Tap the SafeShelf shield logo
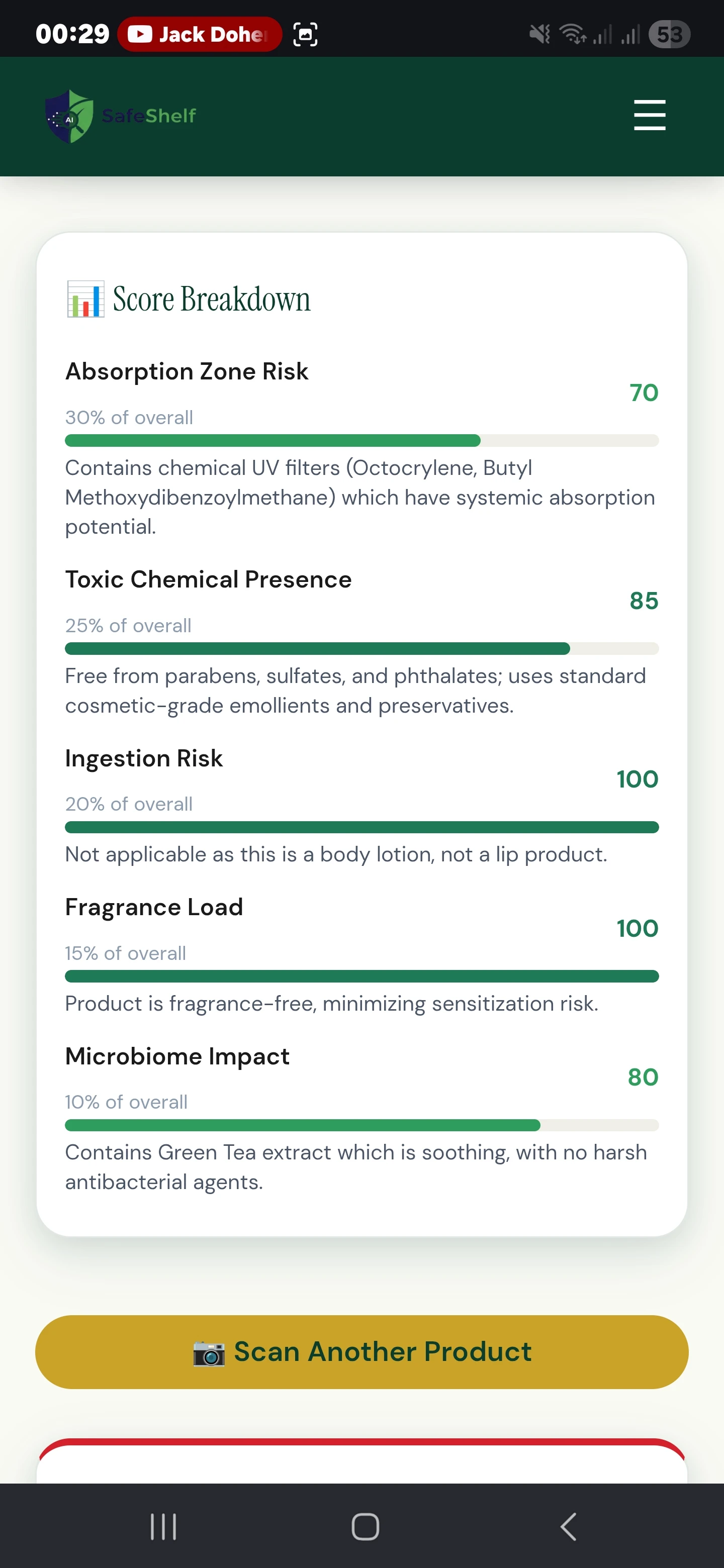Image resolution: width=724 pixels, height=1568 pixels. (x=70, y=116)
